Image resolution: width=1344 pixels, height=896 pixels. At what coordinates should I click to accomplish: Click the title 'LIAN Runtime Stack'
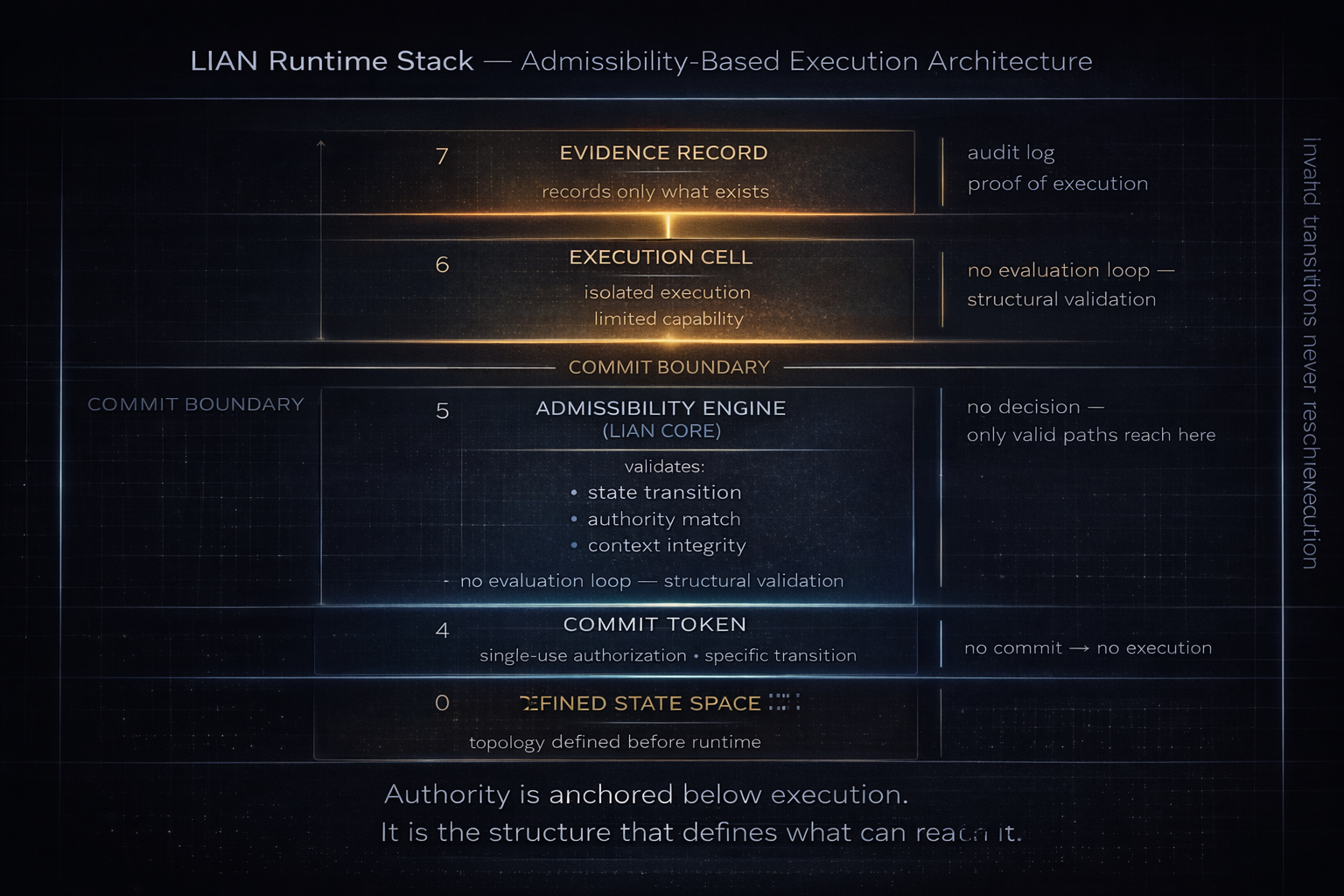(x=331, y=61)
